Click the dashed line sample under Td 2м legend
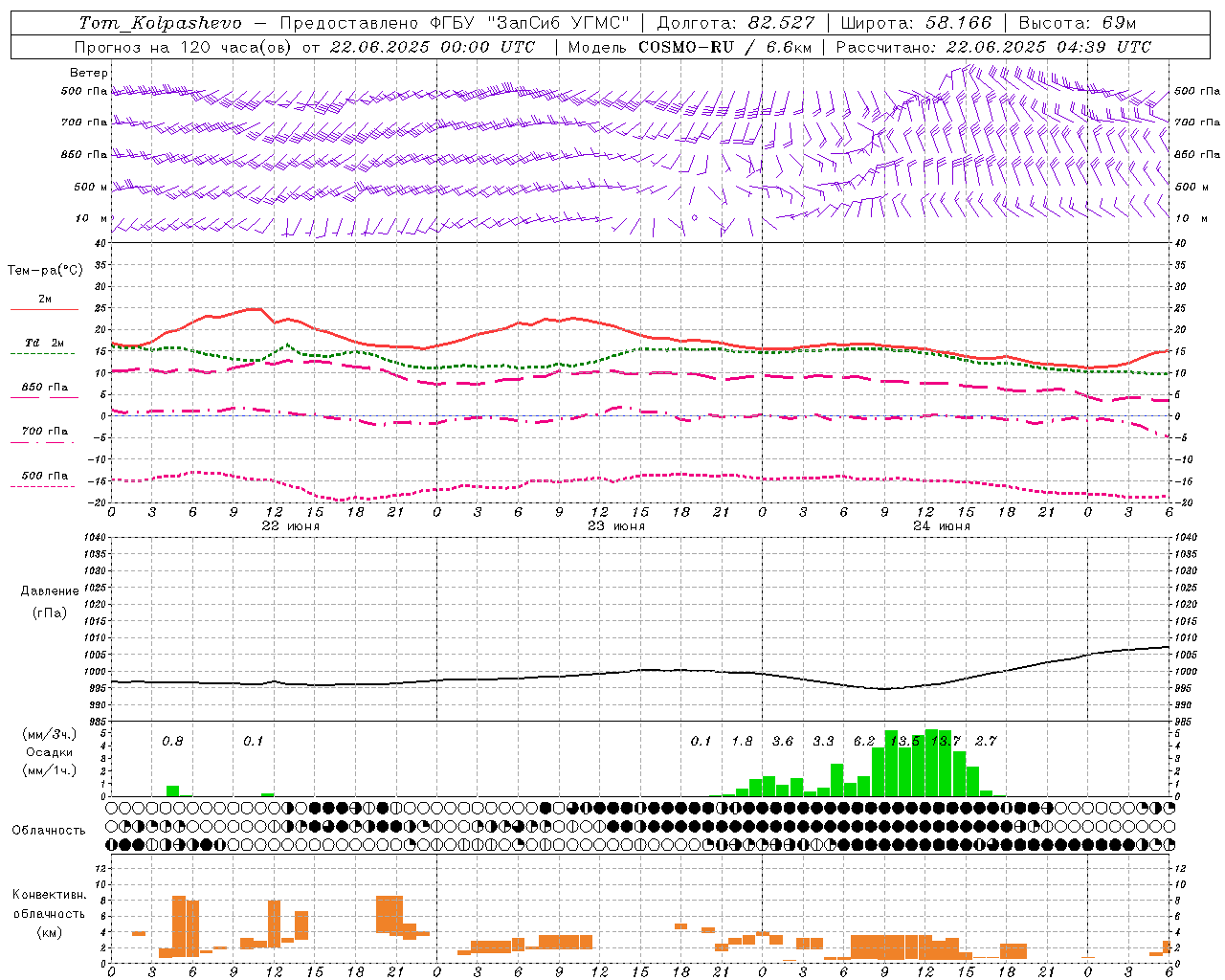The height and width of the screenshot is (980, 1225). (42, 353)
